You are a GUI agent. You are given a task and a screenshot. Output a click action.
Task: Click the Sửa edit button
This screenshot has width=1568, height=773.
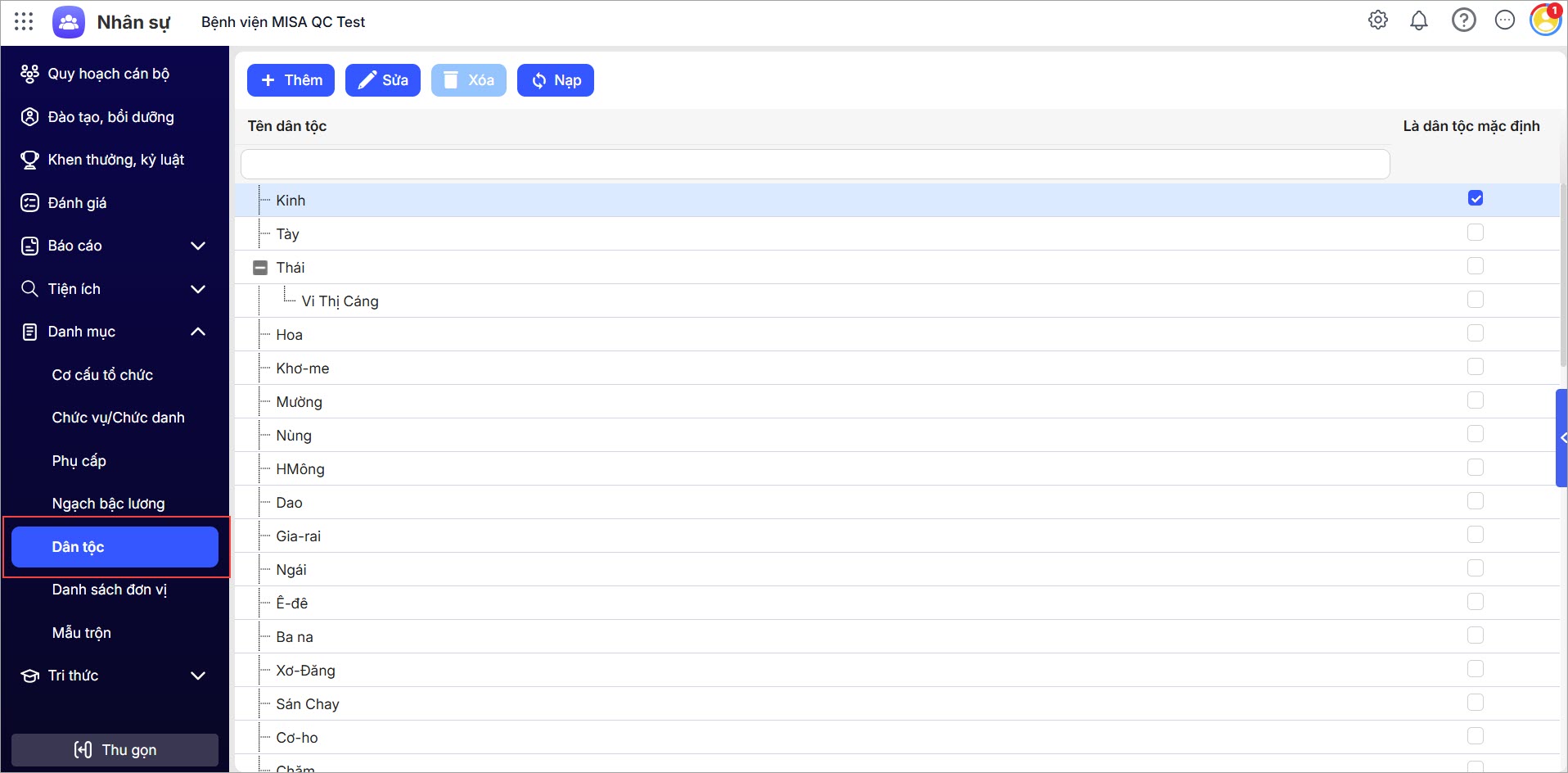tap(383, 80)
